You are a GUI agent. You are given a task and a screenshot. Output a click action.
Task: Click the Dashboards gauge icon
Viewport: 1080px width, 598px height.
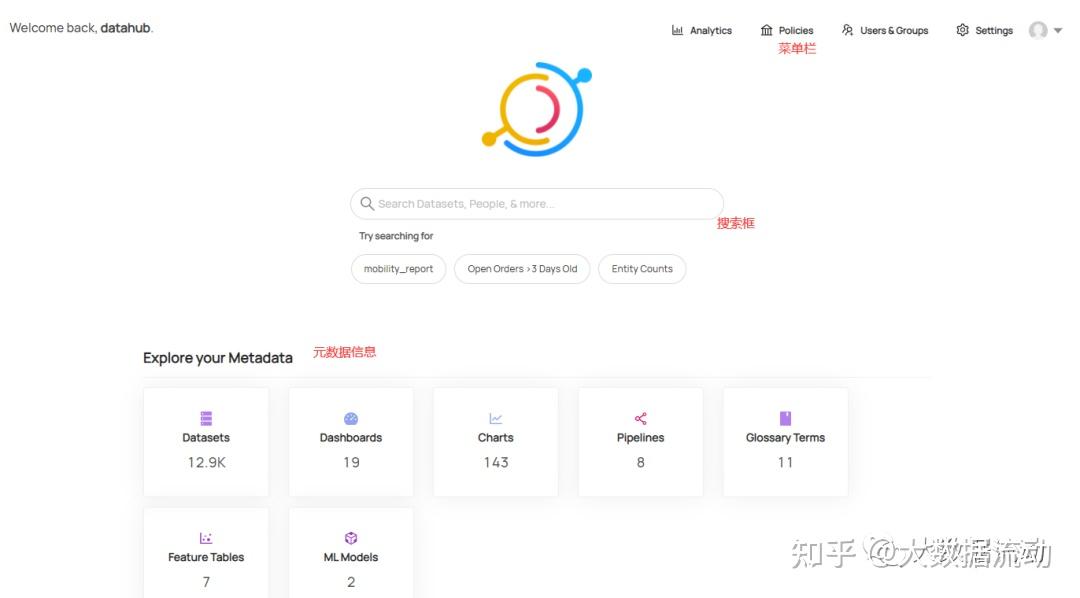click(351, 418)
